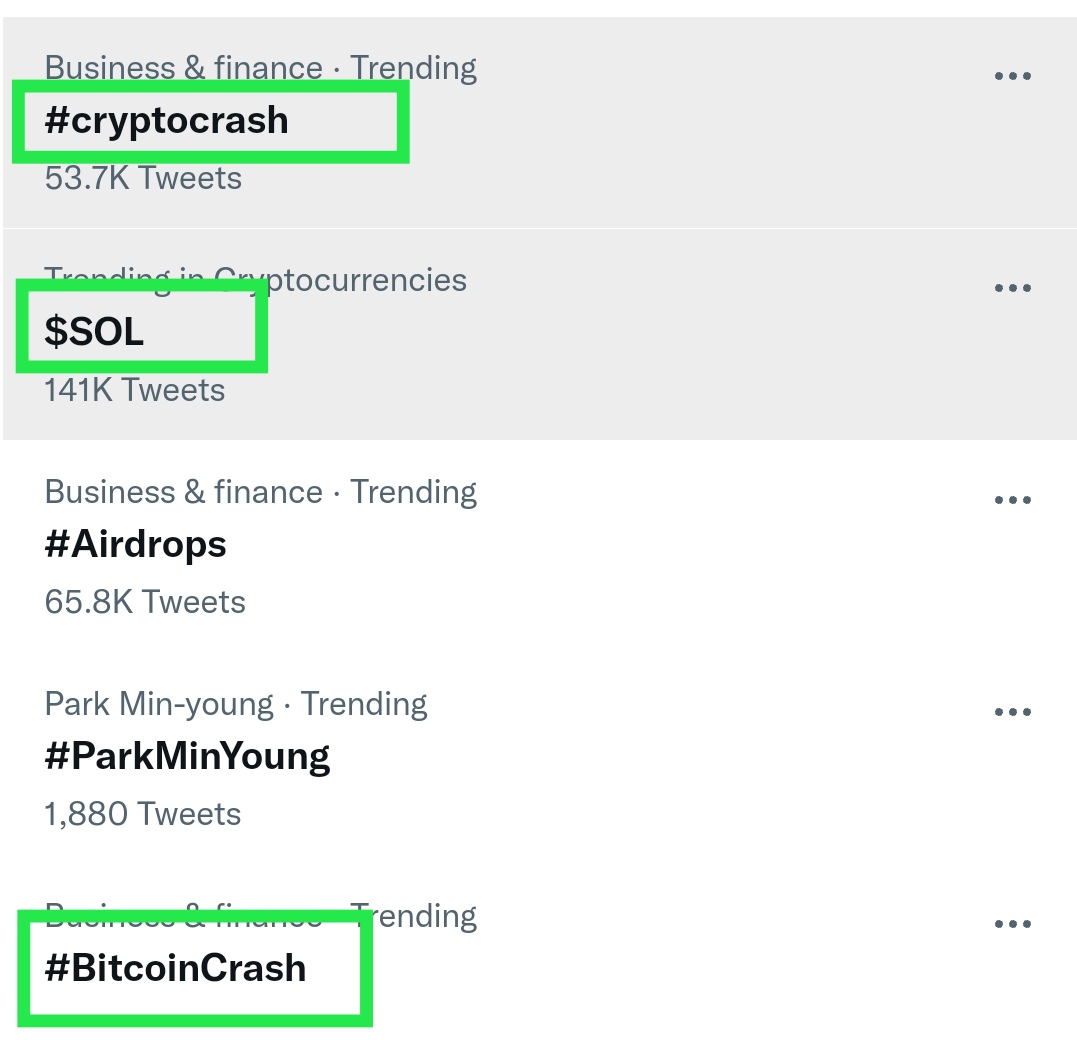
Task: Select the Park Min-young Trending label
Action: pyautogui.click(x=236, y=705)
